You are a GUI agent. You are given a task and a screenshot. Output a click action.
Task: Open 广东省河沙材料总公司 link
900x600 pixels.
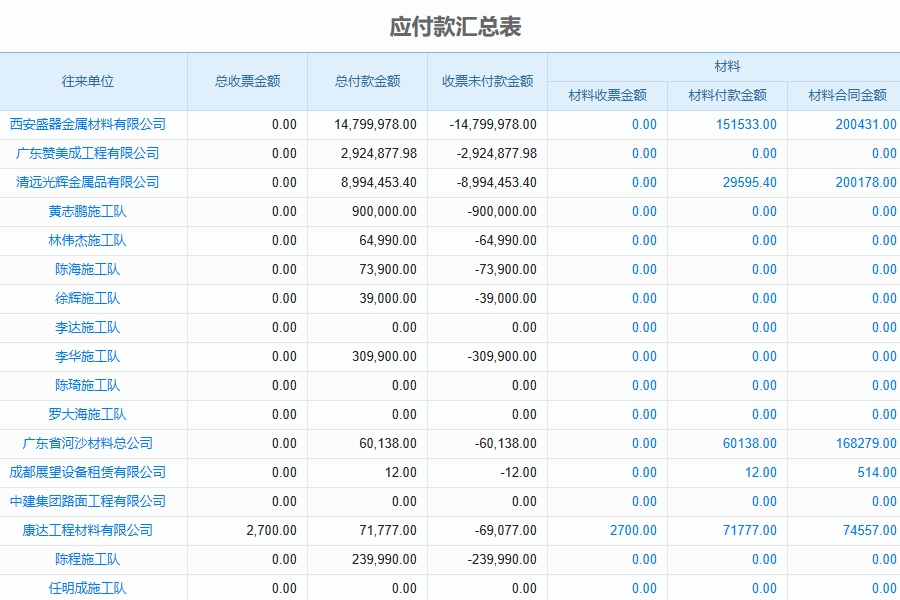point(94,443)
